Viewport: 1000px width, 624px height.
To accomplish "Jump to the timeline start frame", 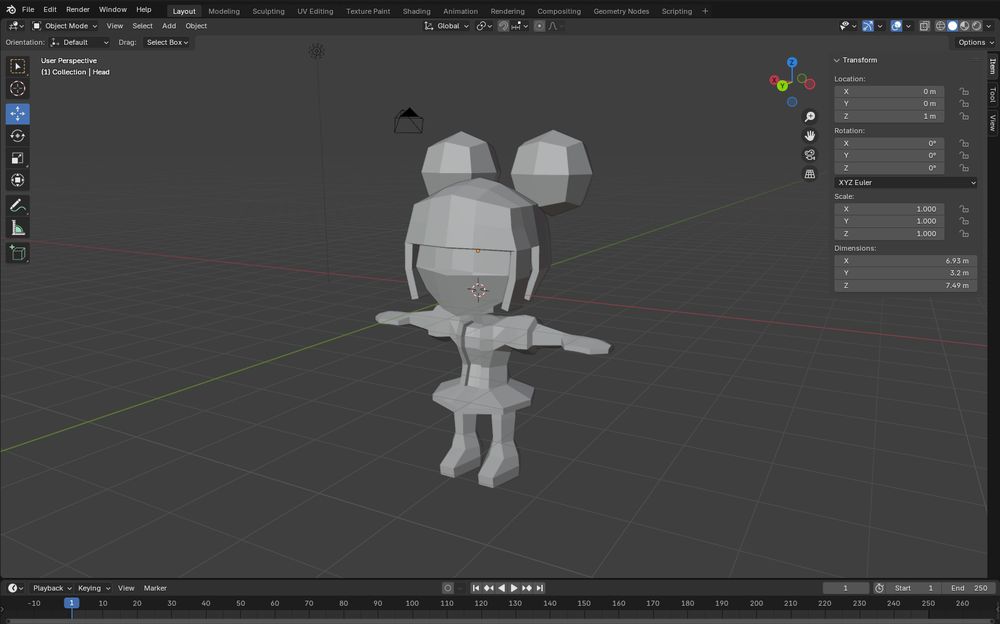I will (475, 588).
